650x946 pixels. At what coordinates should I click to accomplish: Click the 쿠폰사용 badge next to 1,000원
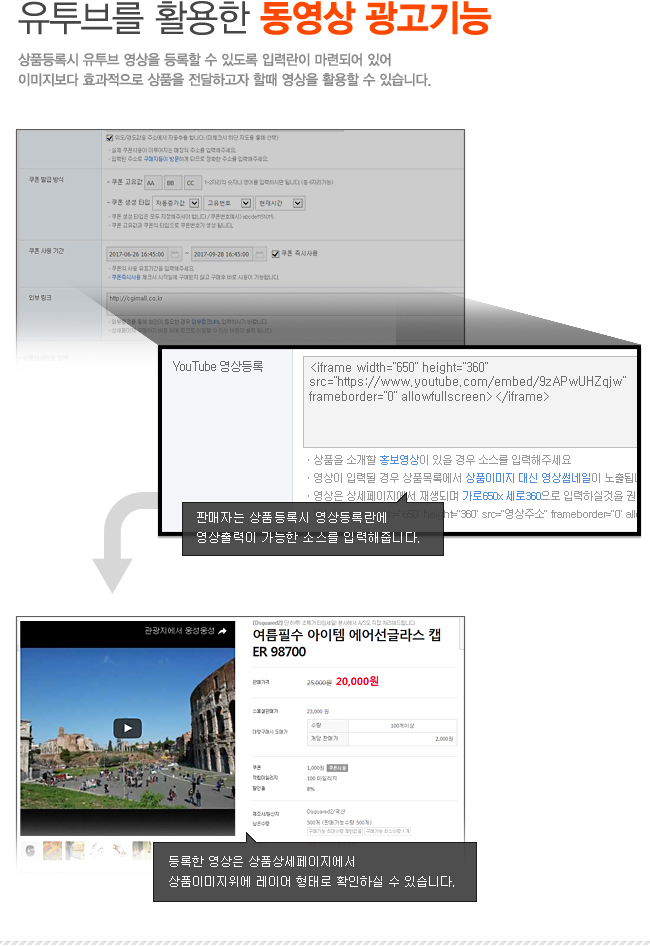pyautogui.click(x=337, y=768)
